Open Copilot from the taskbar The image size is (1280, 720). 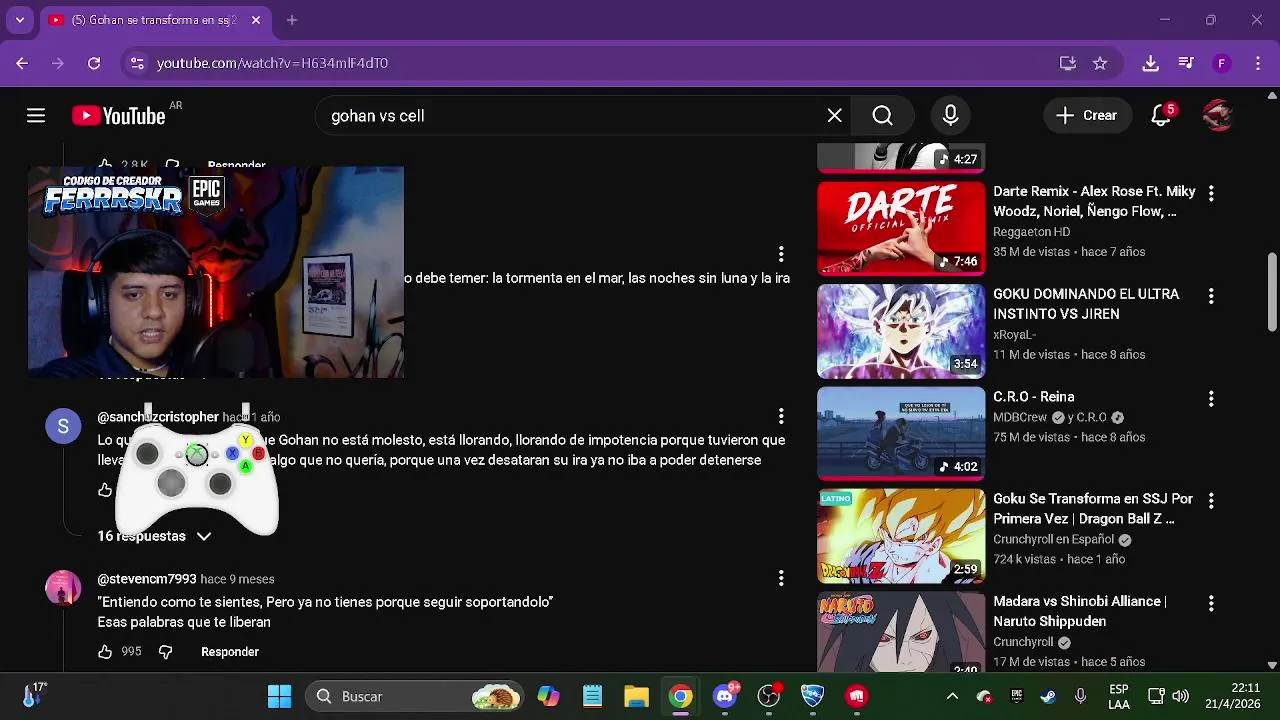(548, 696)
